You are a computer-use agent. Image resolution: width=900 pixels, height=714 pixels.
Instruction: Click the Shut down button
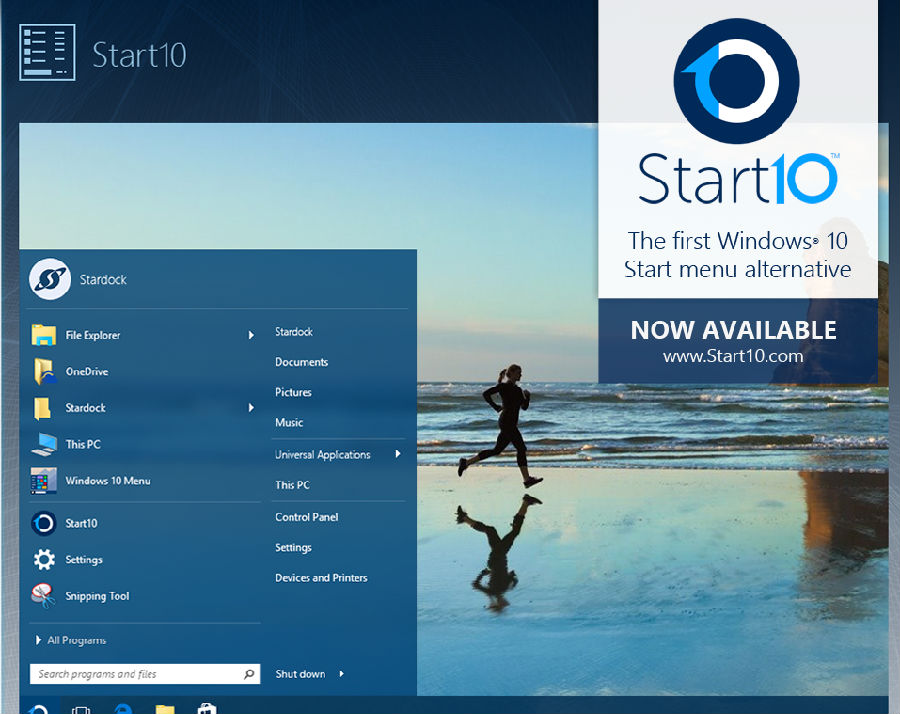point(300,674)
